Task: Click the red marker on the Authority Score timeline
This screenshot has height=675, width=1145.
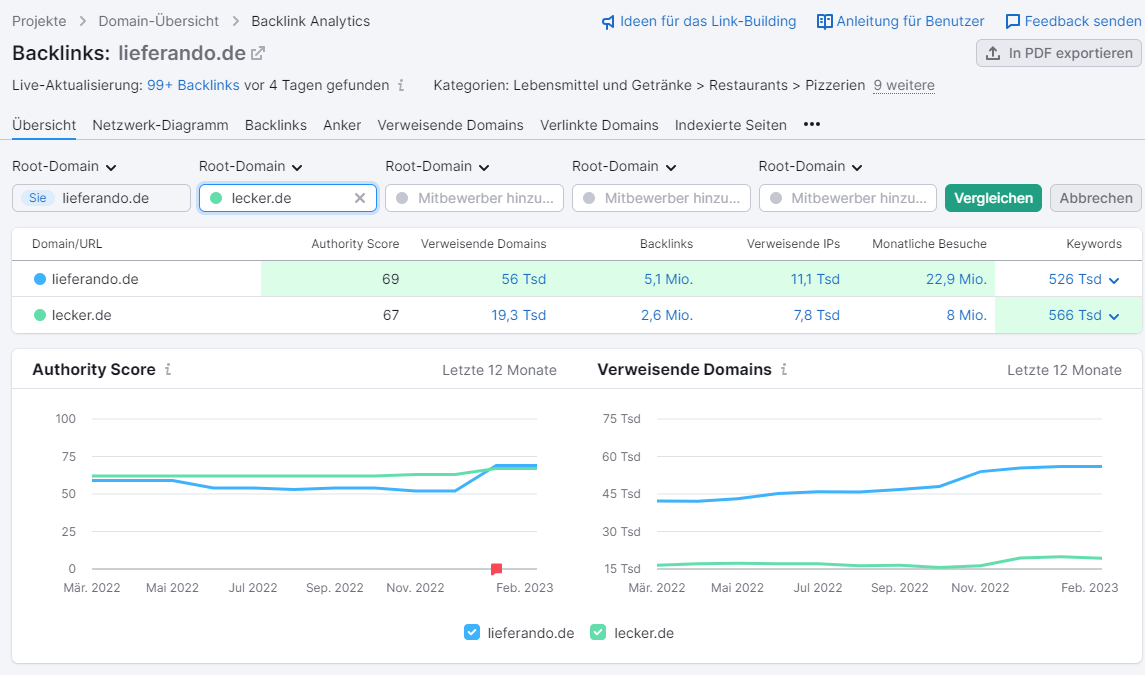Action: coord(497,567)
